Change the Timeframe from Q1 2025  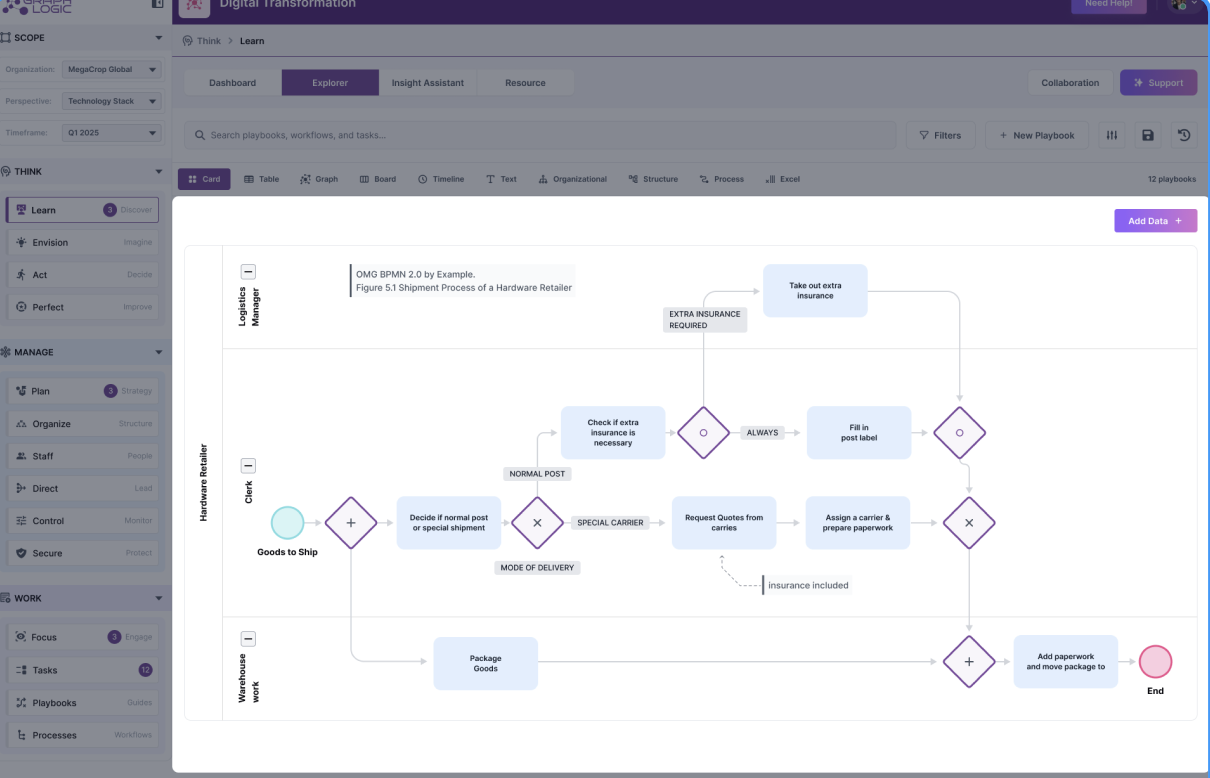(x=111, y=133)
